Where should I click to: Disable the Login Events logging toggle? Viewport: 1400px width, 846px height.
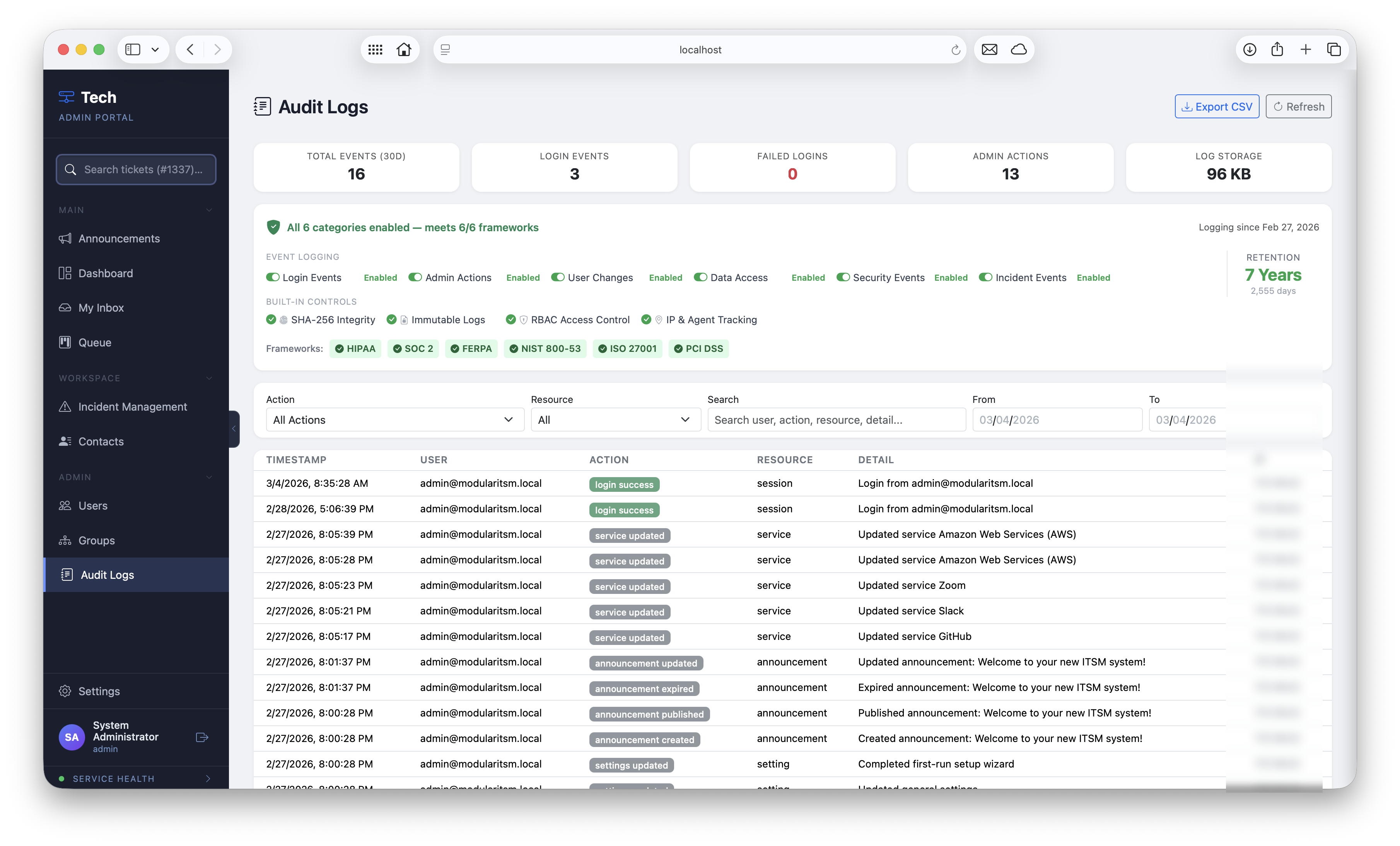273,277
